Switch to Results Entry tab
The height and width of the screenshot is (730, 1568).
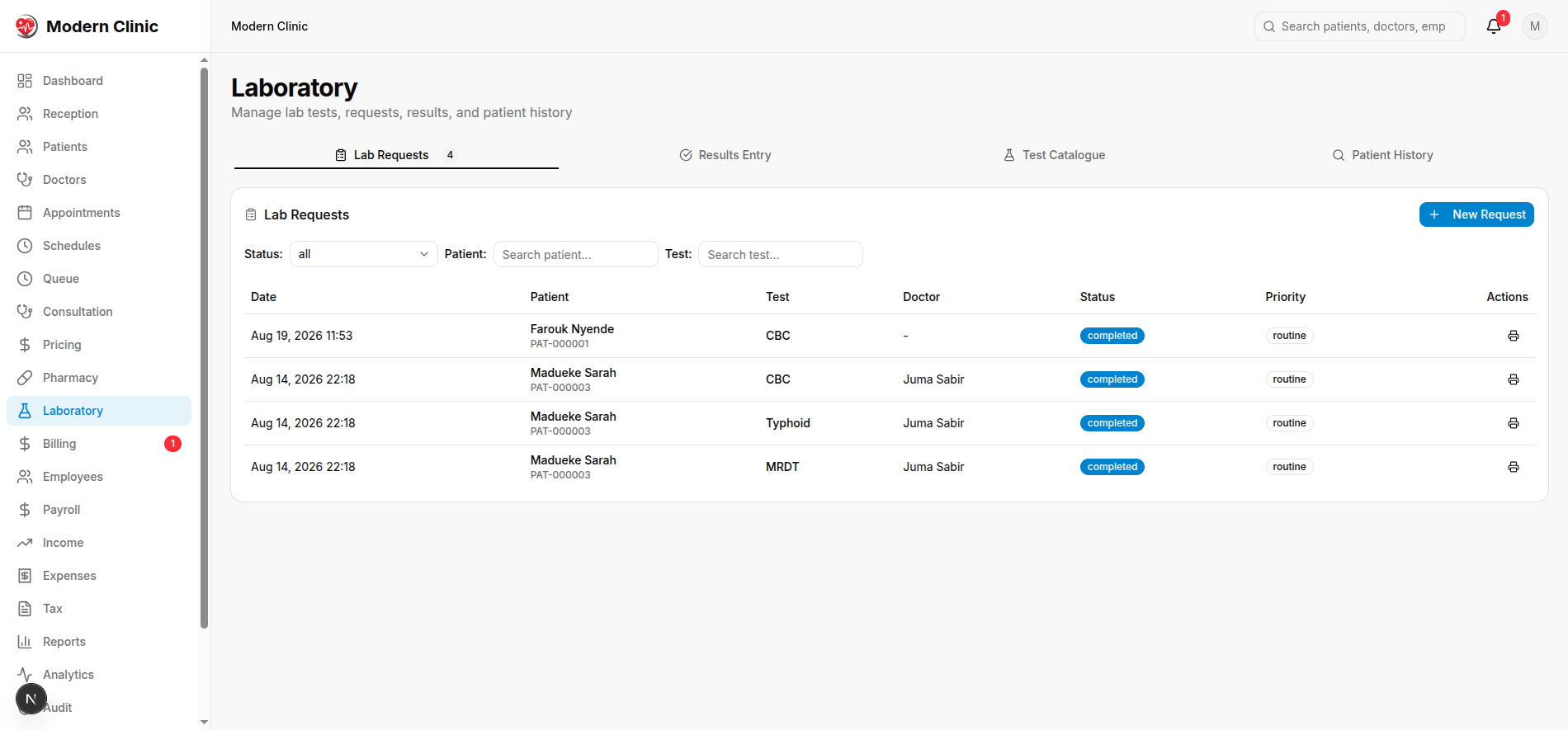coord(725,155)
